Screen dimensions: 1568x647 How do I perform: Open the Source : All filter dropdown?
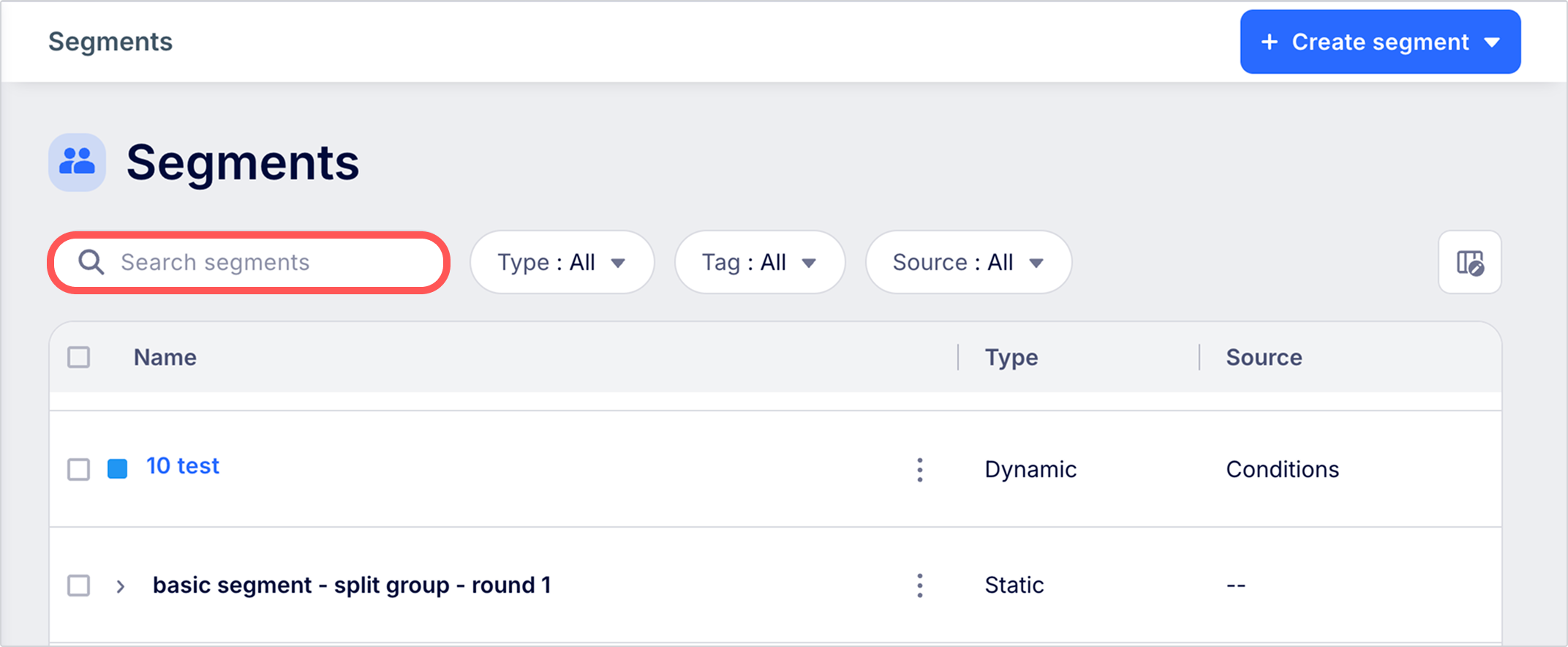tap(968, 262)
